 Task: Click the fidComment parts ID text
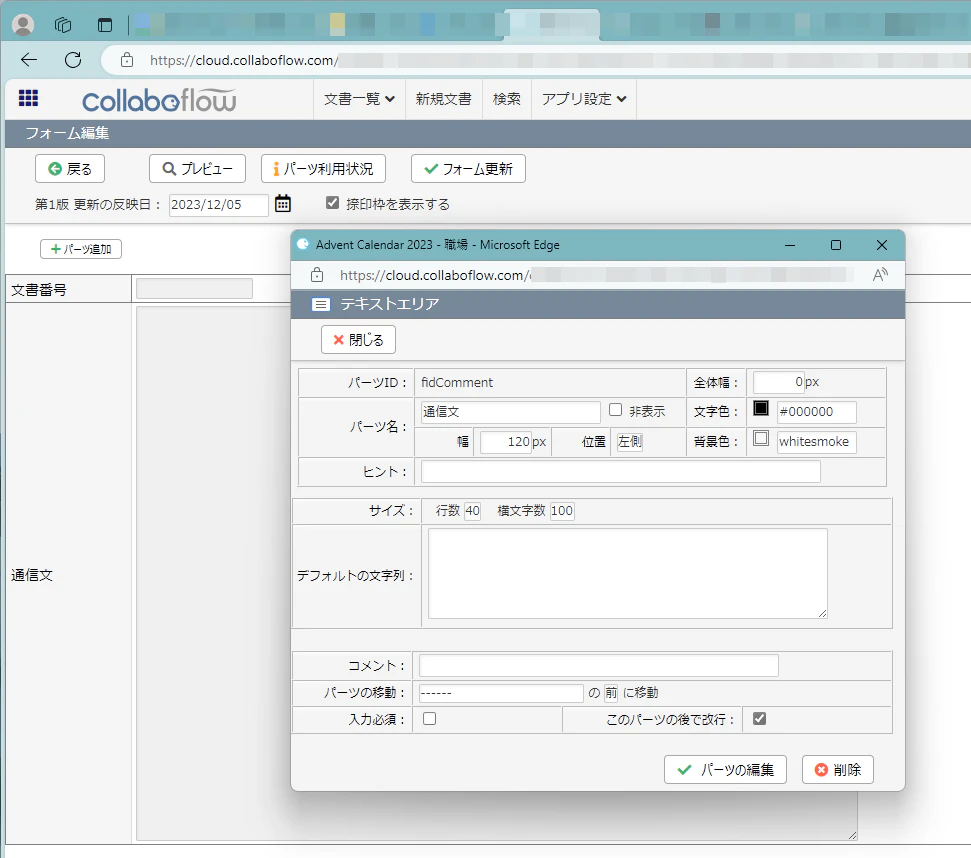(457, 383)
